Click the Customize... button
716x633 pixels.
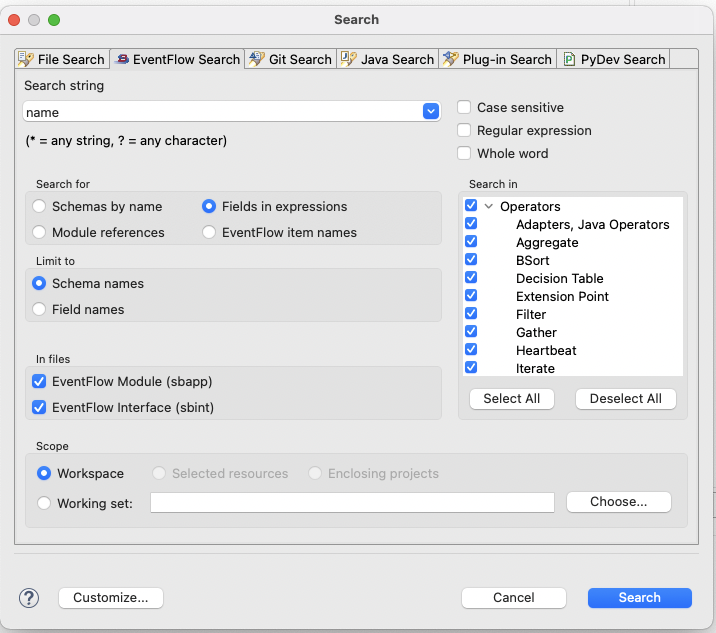pos(111,598)
